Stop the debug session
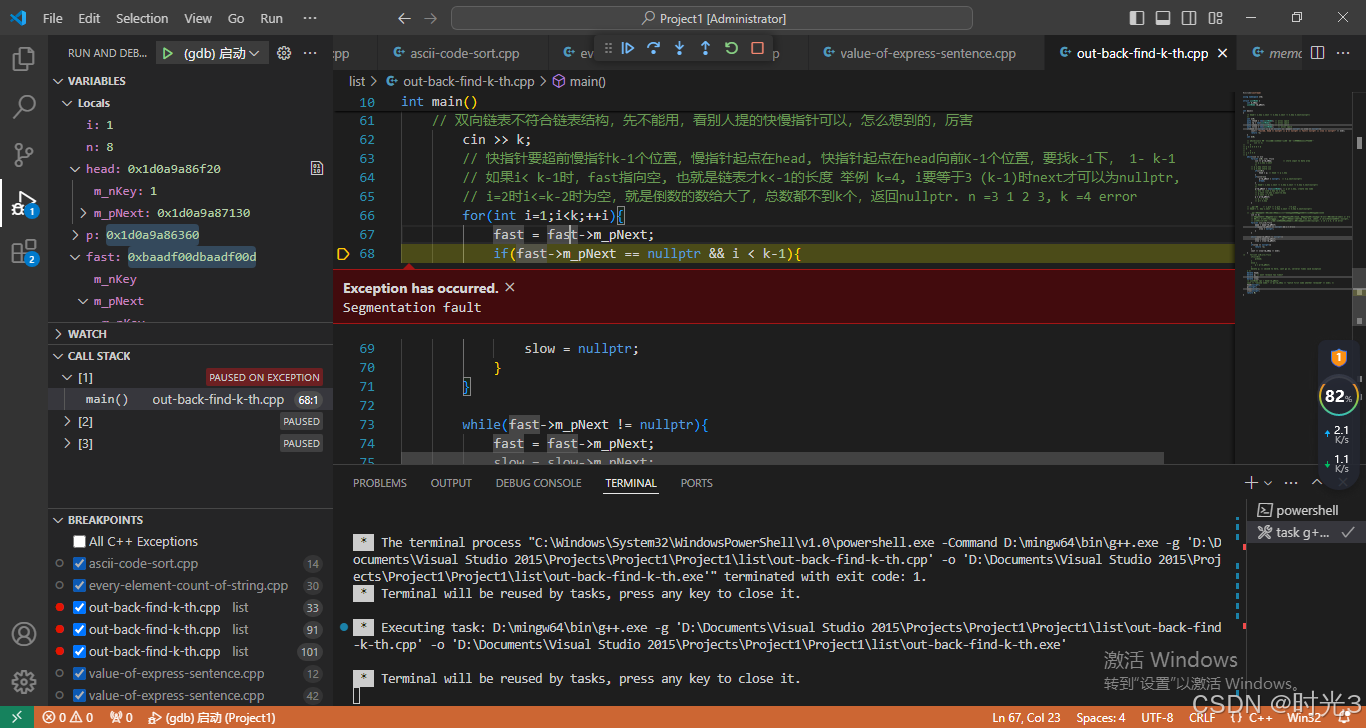The width and height of the screenshot is (1366, 728). pos(757,48)
